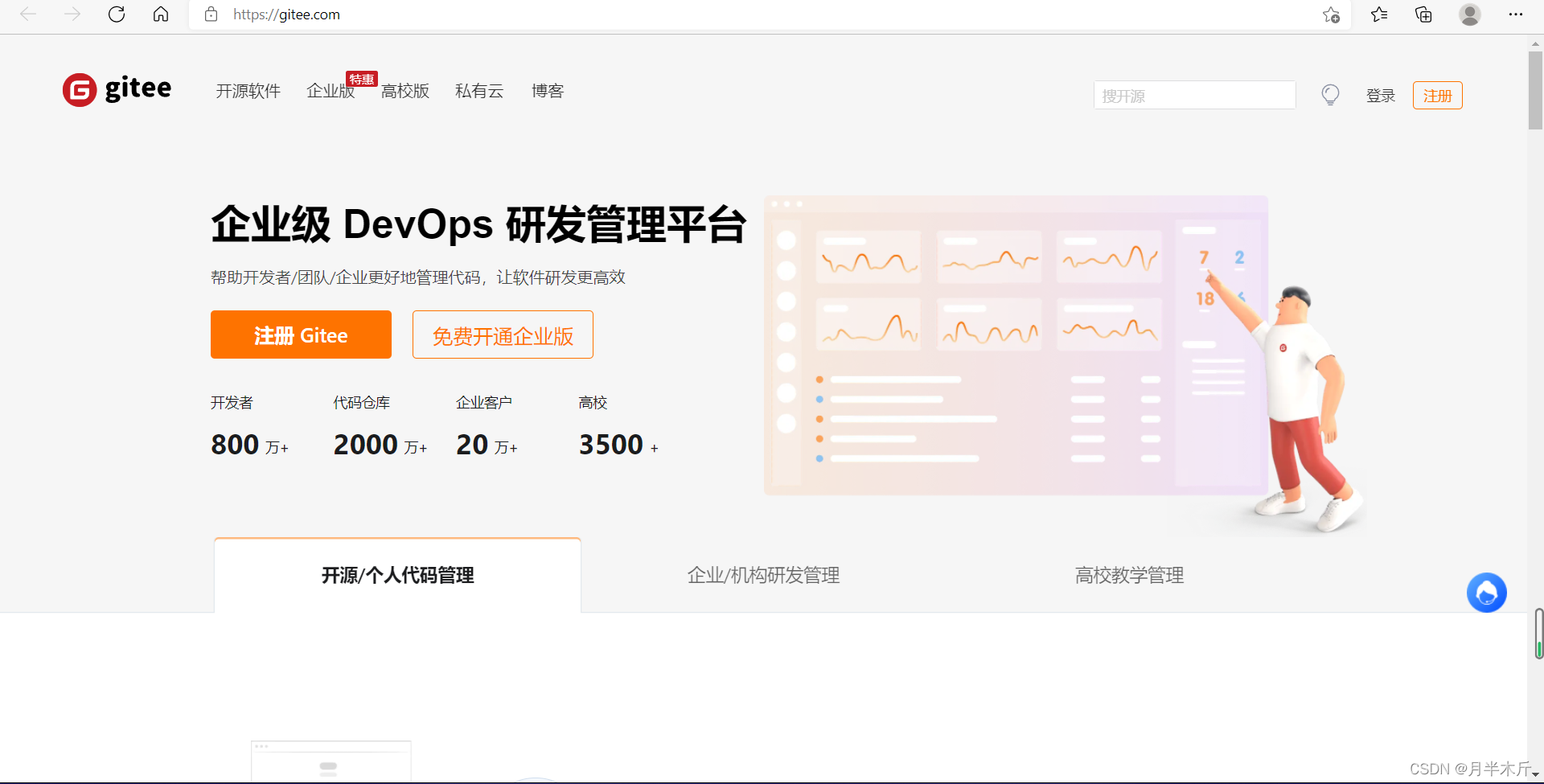The width and height of the screenshot is (1544, 784).
Task: Open browser settings ellipsis menu
Action: coord(1516,14)
